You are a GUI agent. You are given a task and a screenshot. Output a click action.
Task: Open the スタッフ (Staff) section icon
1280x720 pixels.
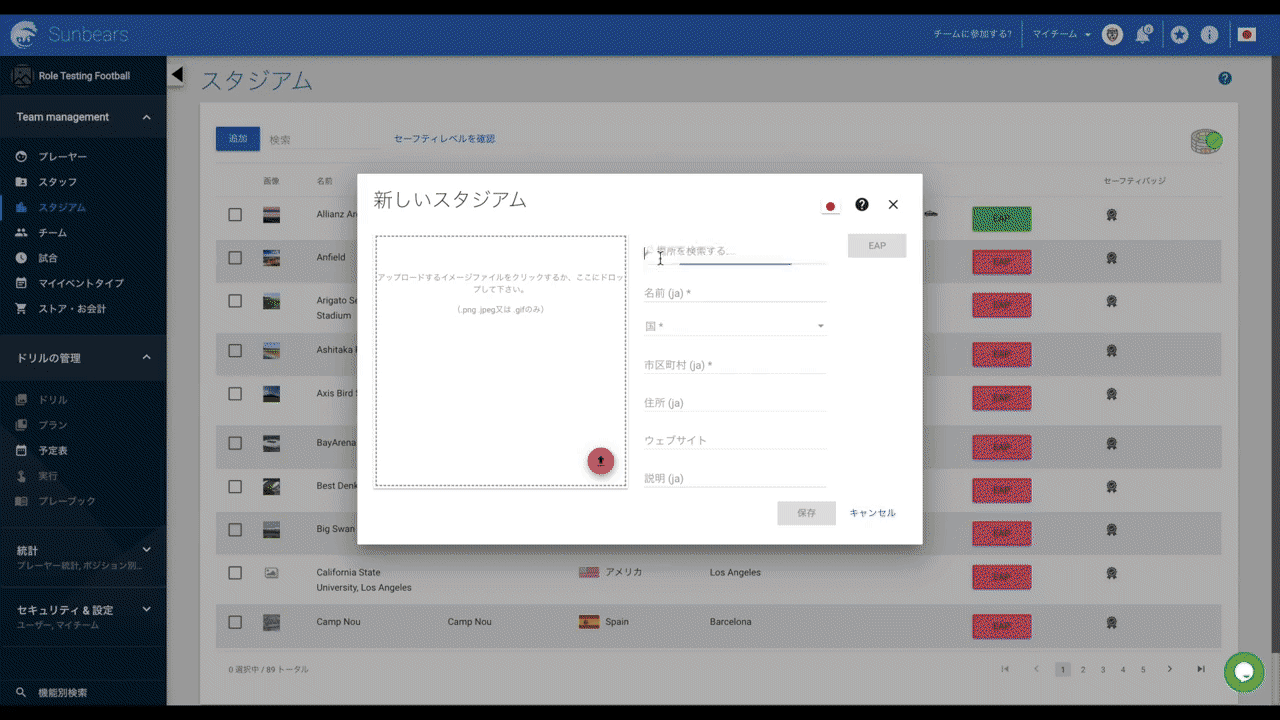(x=23, y=181)
